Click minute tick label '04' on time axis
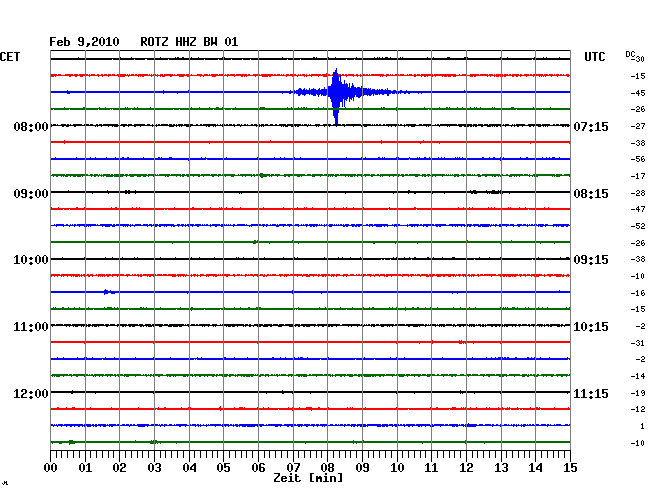Viewport: 650px width, 494px height. click(x=189, y=467)
